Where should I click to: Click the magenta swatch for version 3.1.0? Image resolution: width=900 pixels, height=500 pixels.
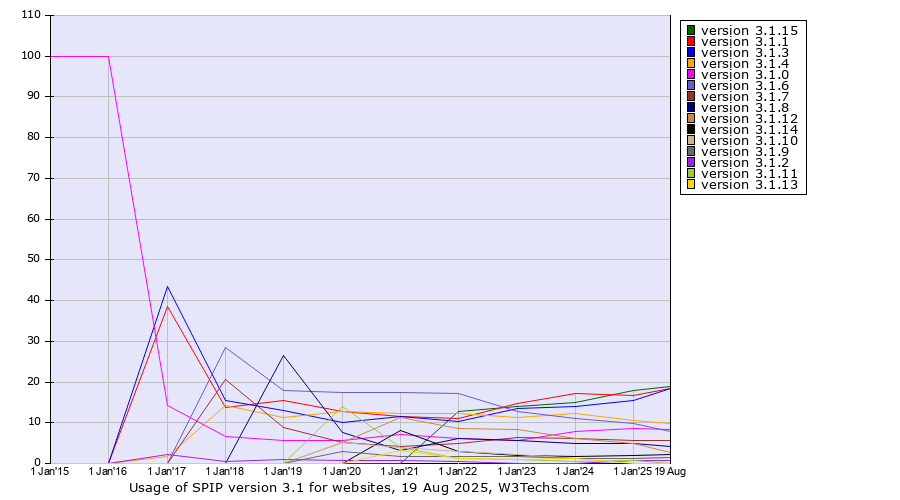[x=691, y=75]
